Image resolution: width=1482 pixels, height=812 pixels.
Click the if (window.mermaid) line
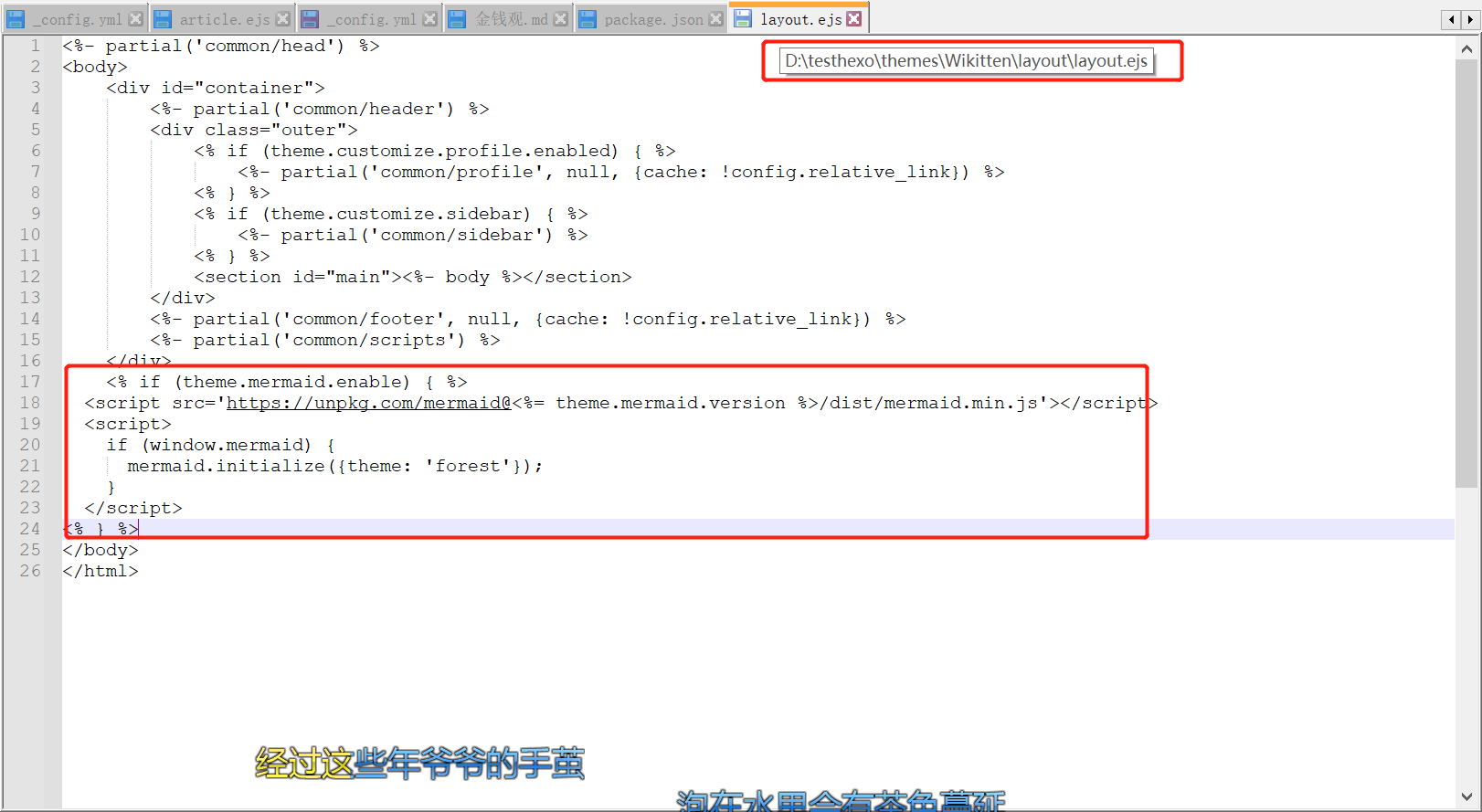tap(221, 445)
